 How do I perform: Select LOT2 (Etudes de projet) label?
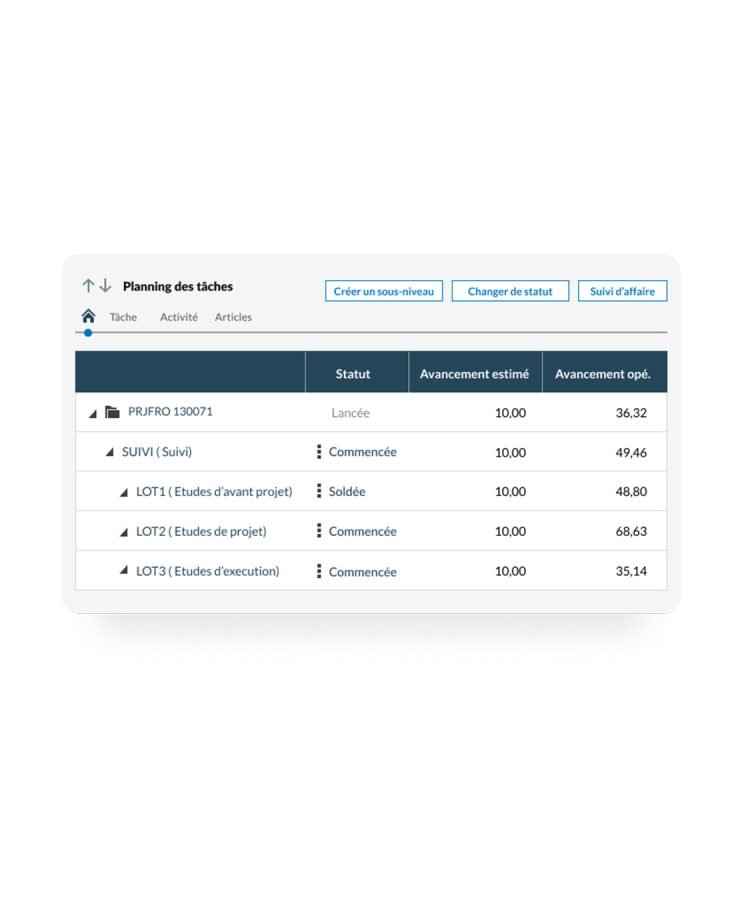click(x=201, y=532)
